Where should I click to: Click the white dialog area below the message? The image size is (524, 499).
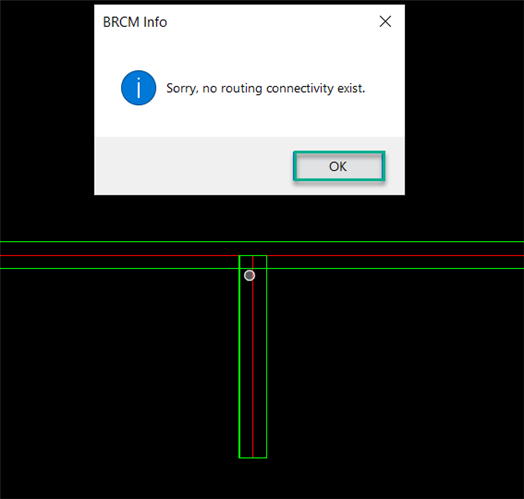click(249, 122)
